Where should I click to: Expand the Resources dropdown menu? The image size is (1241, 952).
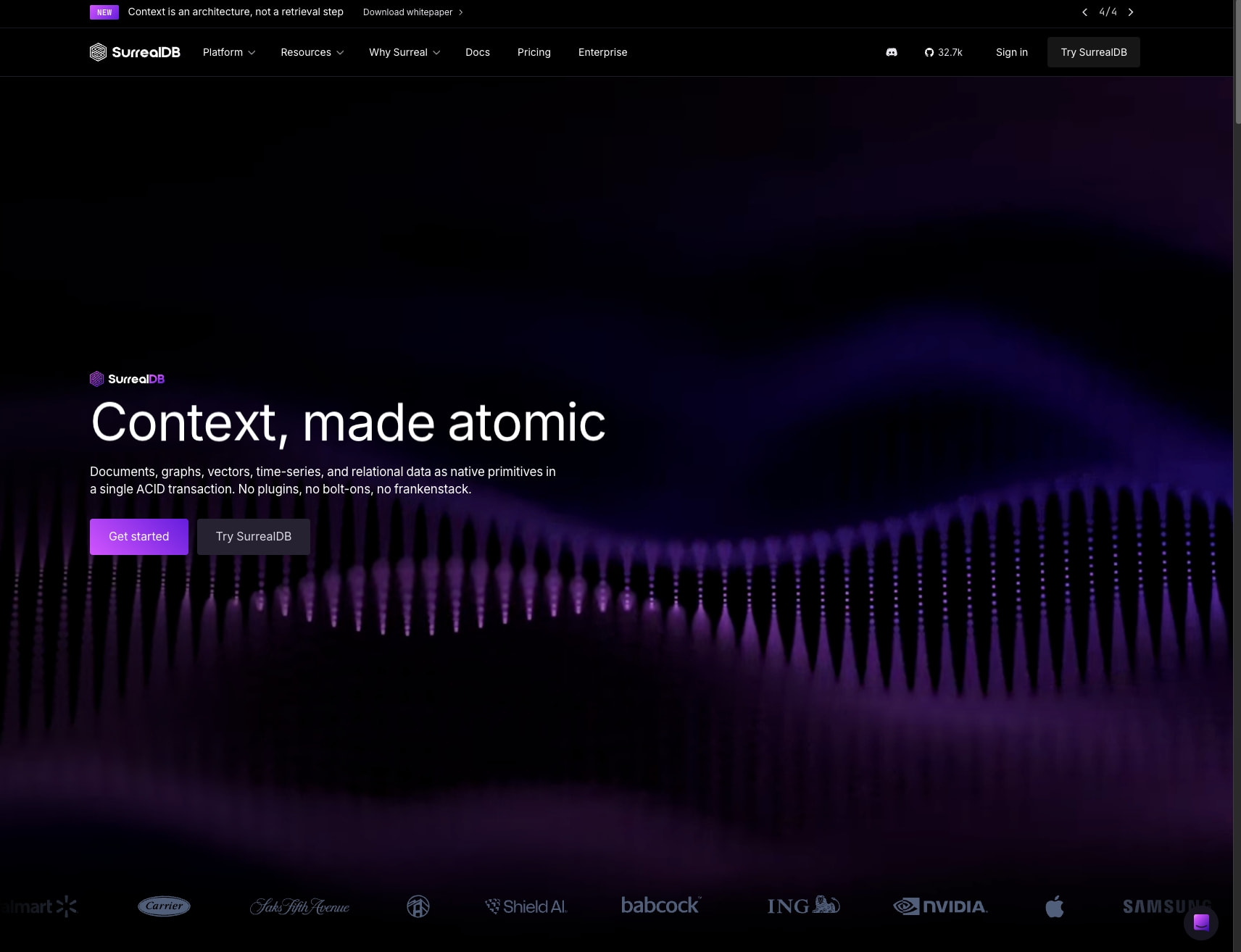[312, 52]
